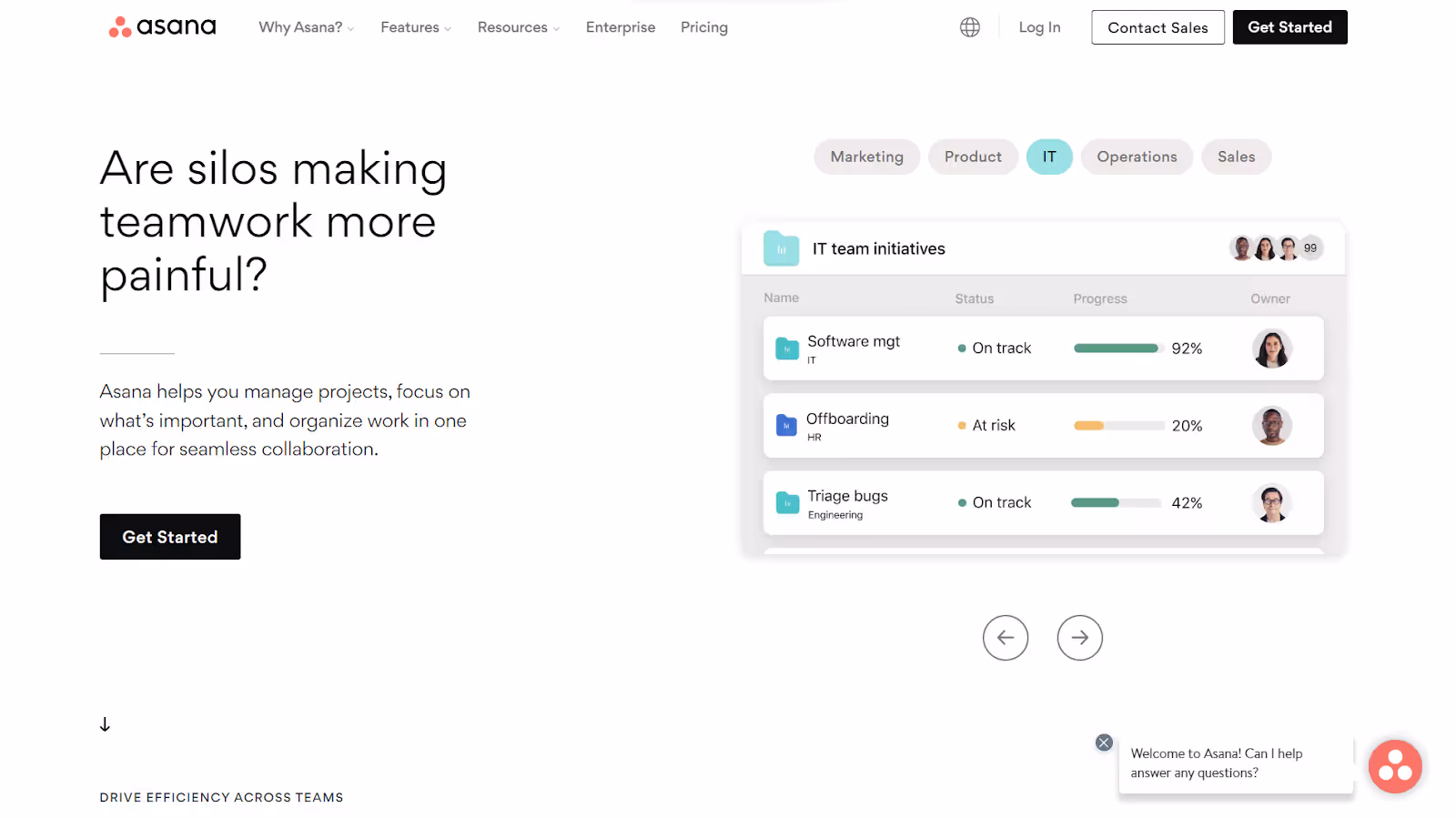Click the Software mgt folder icon

tap(786, 348)
